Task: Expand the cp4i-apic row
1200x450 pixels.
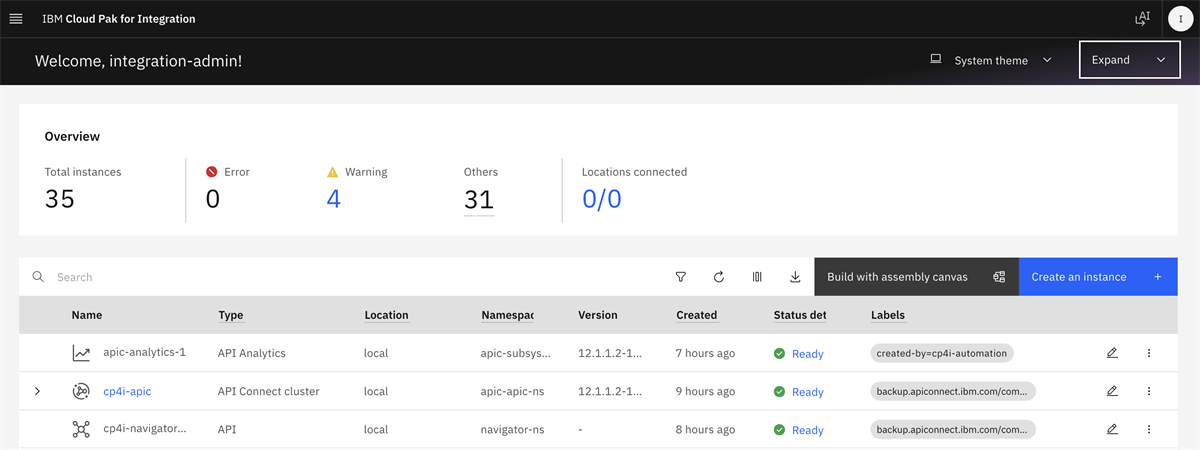Action: point(38,391)
